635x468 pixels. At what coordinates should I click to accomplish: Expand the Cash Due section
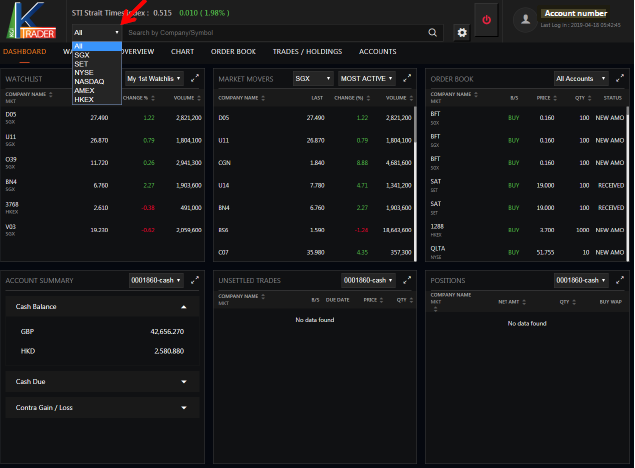(x=102, y=381)
